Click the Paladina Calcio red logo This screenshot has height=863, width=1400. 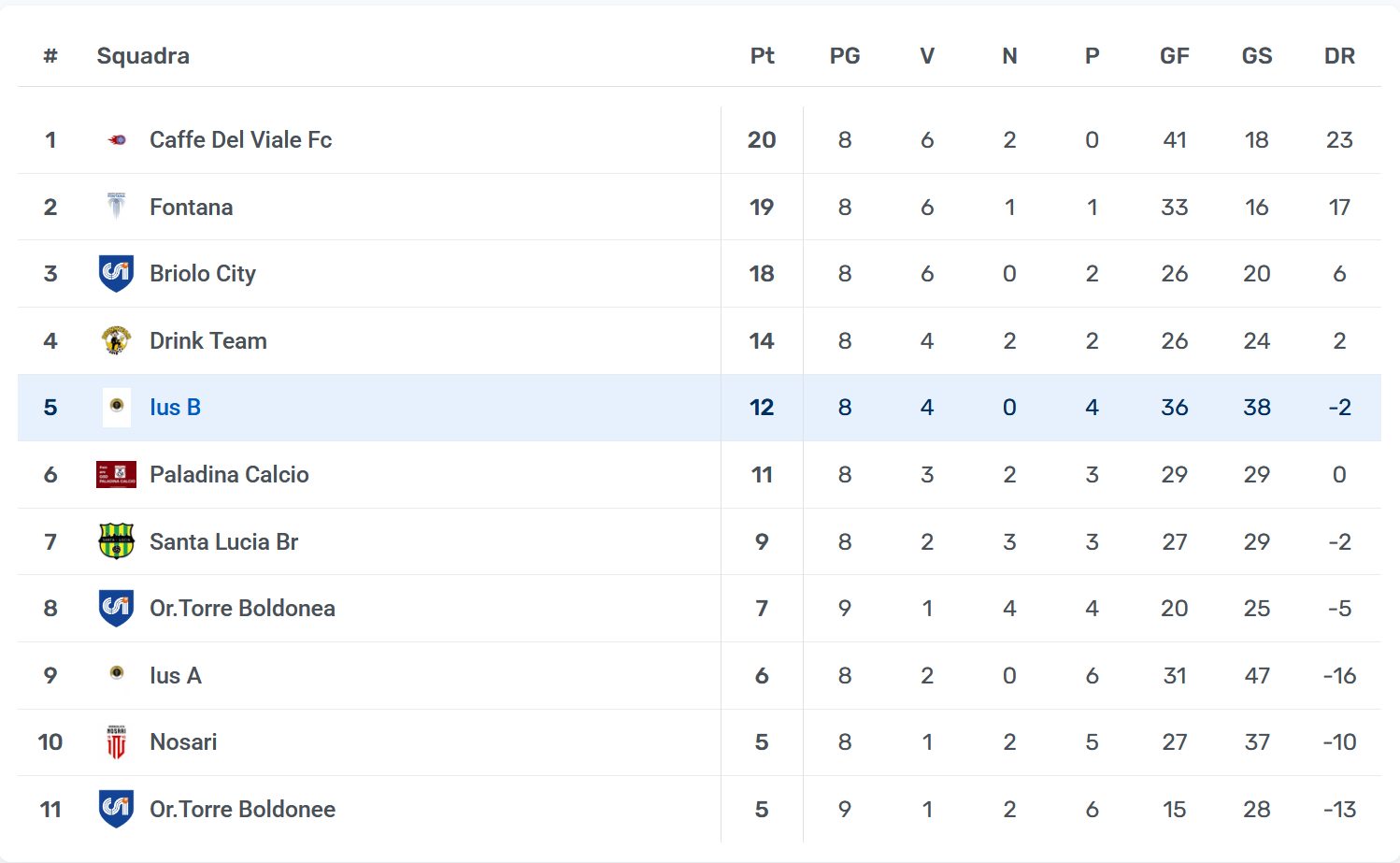(x=117, y=474)
